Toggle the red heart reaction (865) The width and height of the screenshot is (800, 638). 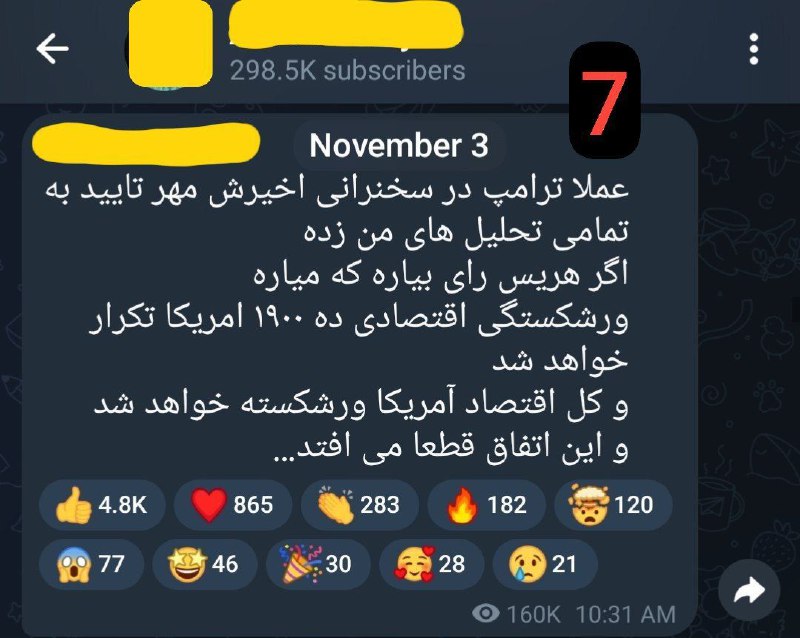coord(233,505)
